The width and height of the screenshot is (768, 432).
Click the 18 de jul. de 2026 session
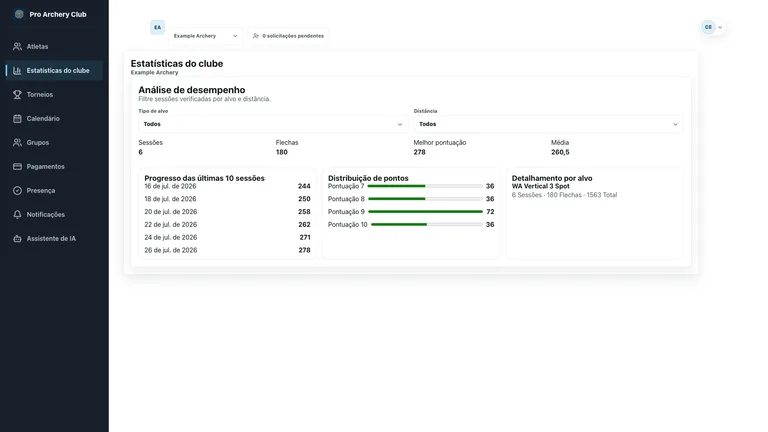point(227,199)
